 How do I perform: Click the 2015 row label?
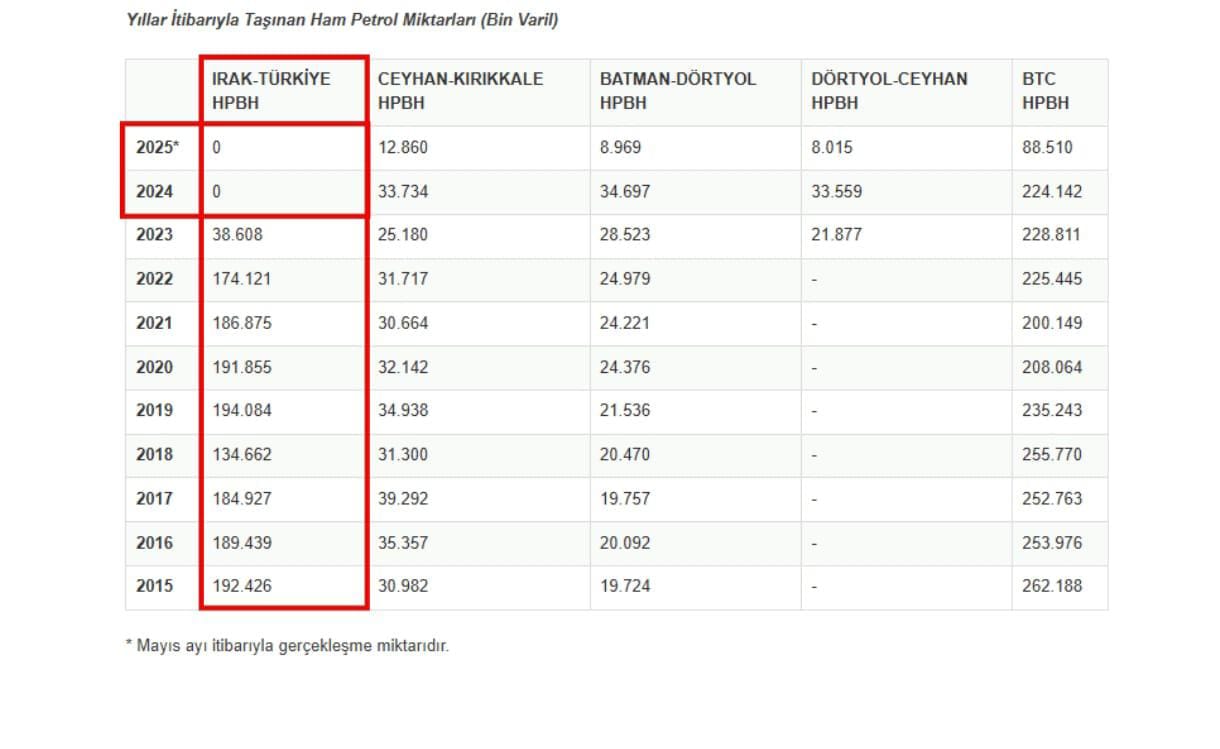pyautogui.click(x=154, y=586)
